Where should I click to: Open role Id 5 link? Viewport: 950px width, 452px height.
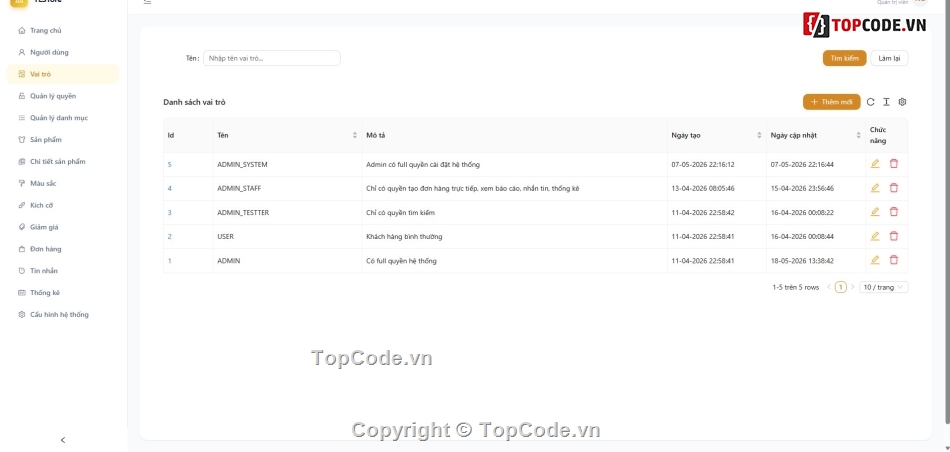170,164
